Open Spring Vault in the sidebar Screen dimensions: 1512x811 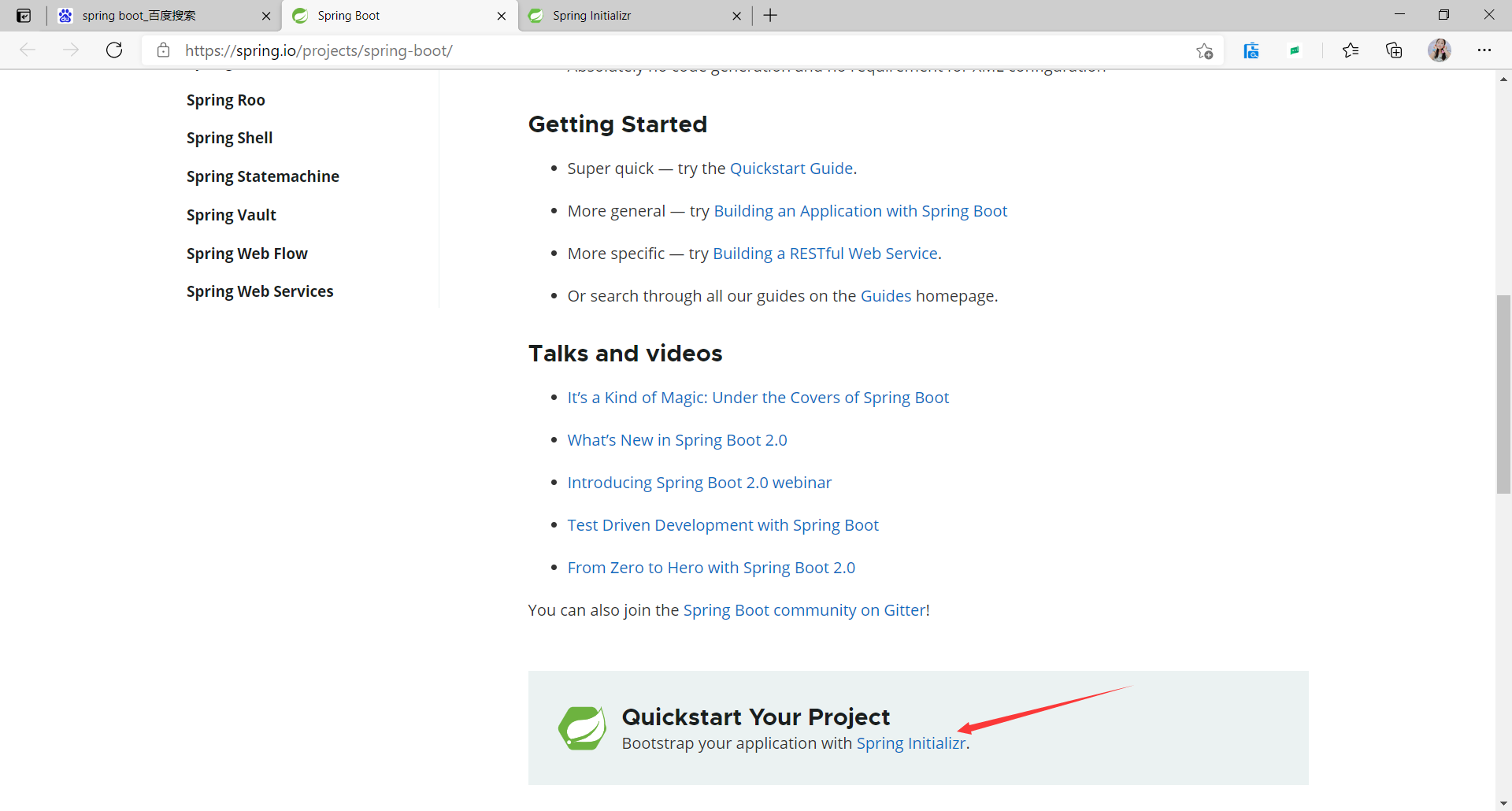click(232, 215)
